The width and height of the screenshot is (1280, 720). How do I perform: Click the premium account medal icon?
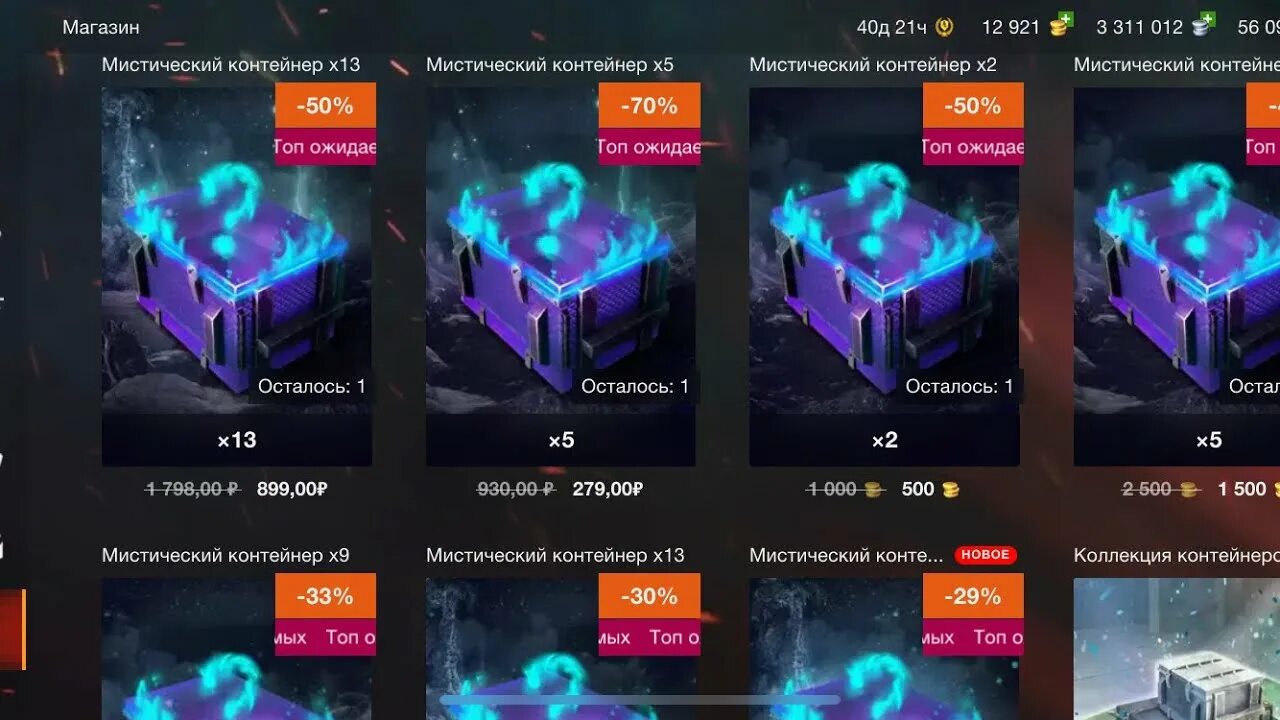click(944, 27)
